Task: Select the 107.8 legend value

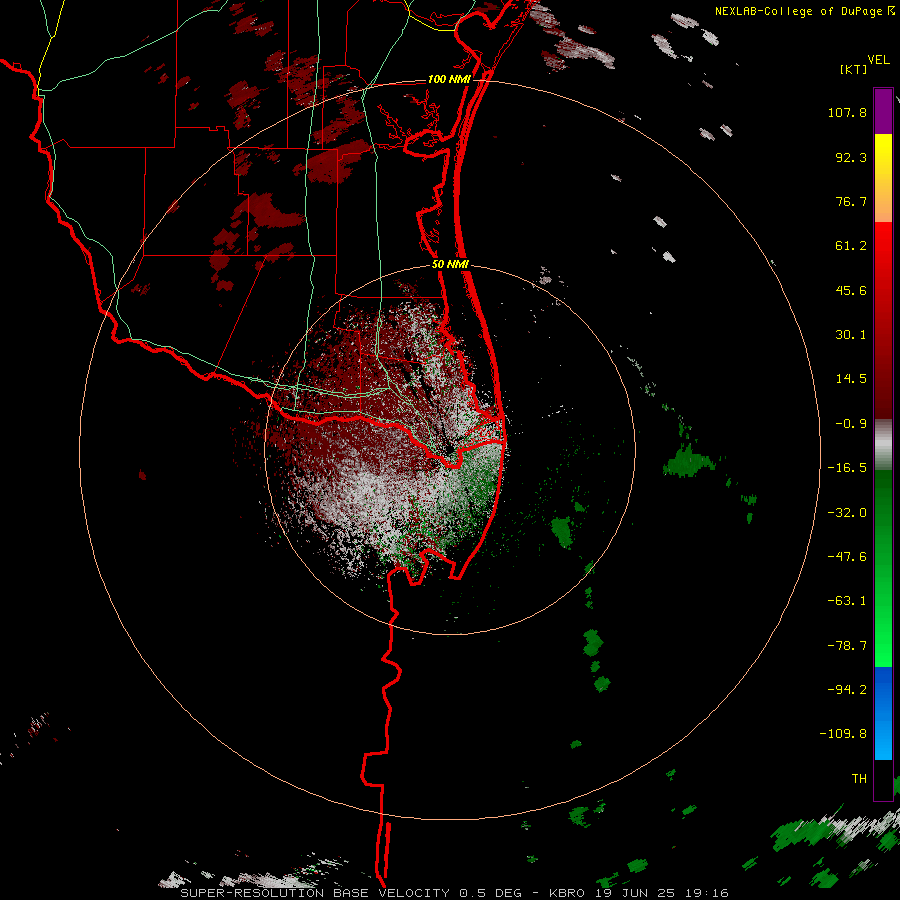Action: (847, 112)
